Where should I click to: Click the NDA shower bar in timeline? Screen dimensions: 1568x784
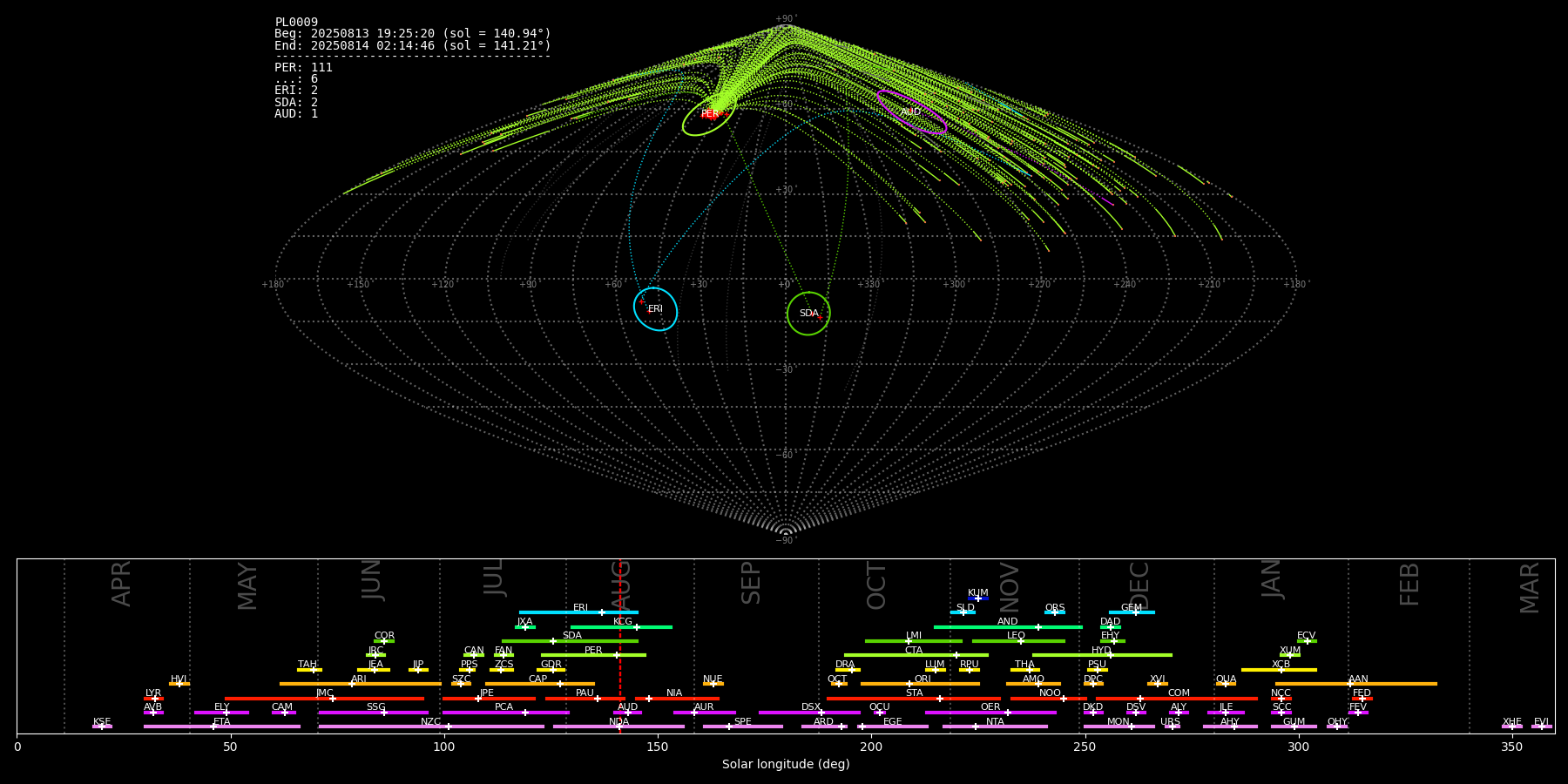(618, 727)
